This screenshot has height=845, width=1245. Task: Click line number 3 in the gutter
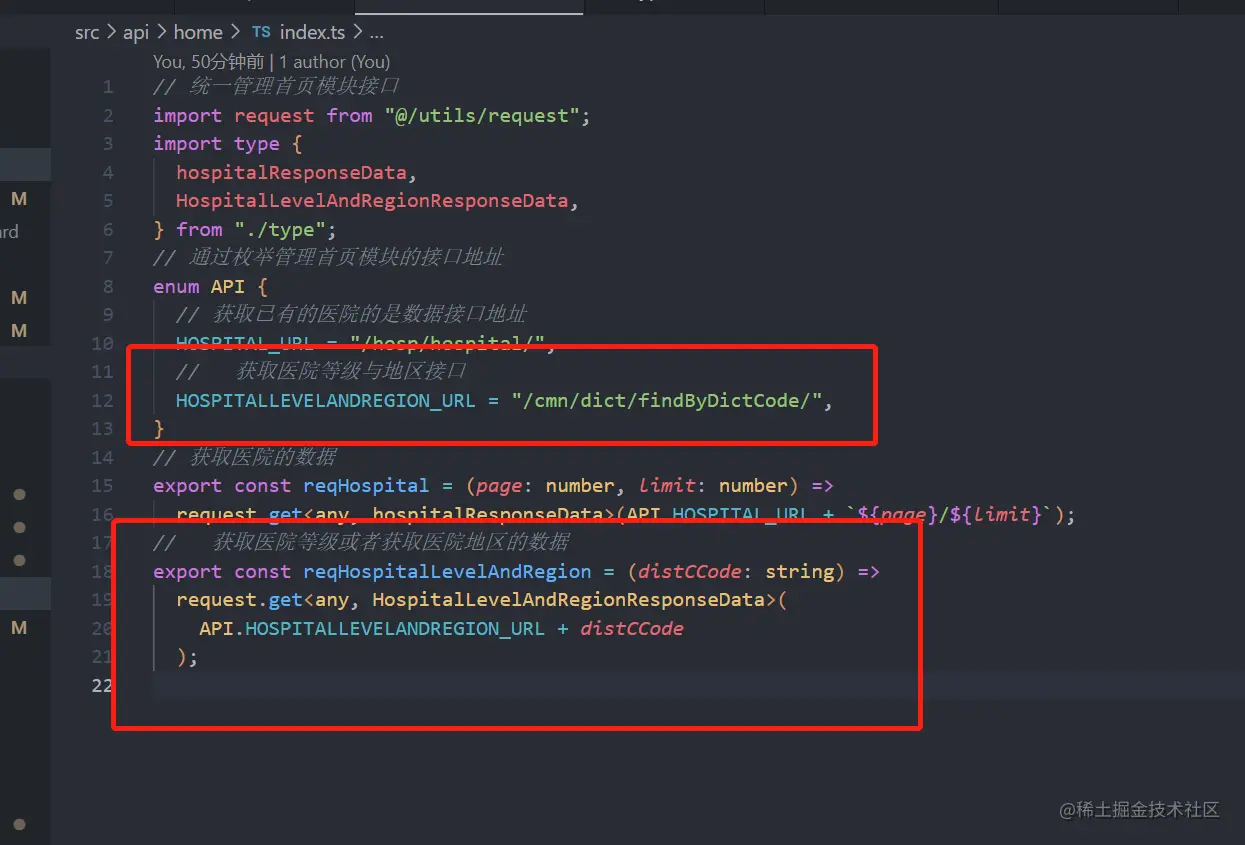pos(108,144)
